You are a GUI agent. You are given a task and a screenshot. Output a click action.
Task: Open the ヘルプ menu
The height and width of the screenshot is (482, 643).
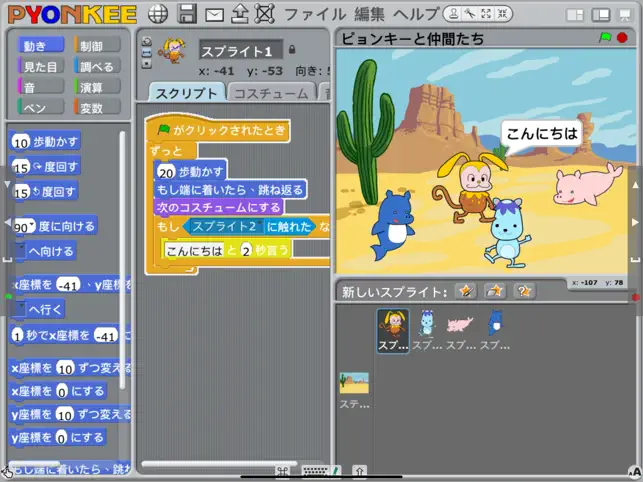[416, 15]
